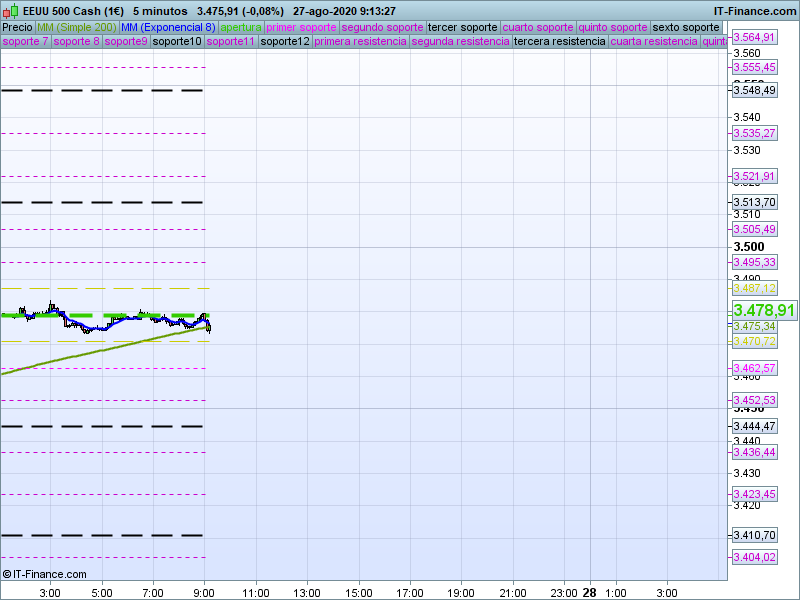Click the segundo soporte label

coord(382,27)
